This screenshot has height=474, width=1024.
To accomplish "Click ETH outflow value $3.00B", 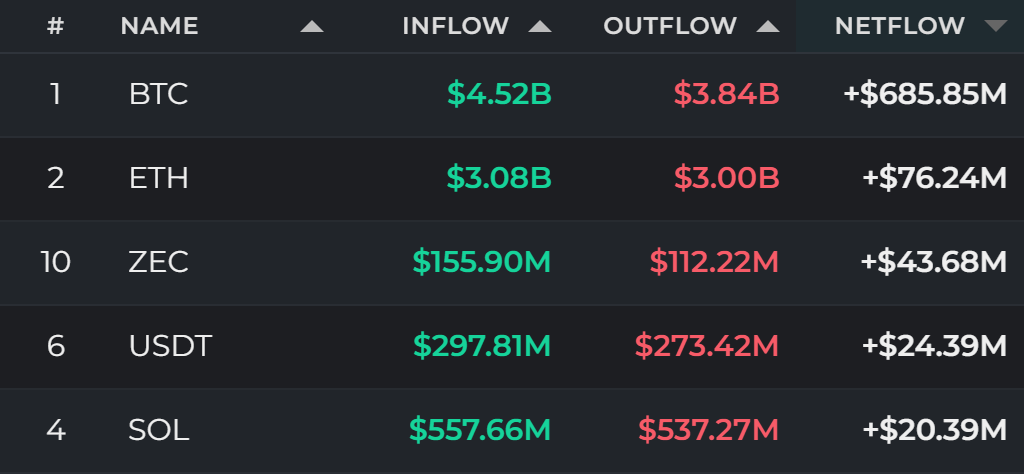I will coord(727,178).
